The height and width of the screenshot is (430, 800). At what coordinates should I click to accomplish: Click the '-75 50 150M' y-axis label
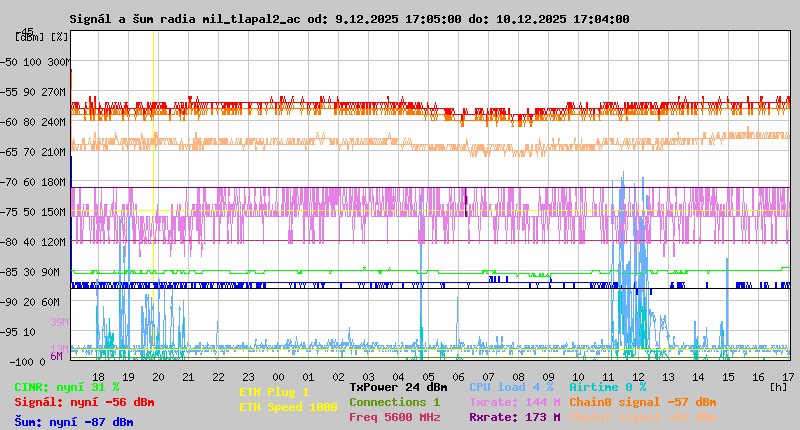pyautogui.click(x=33, y=212)
